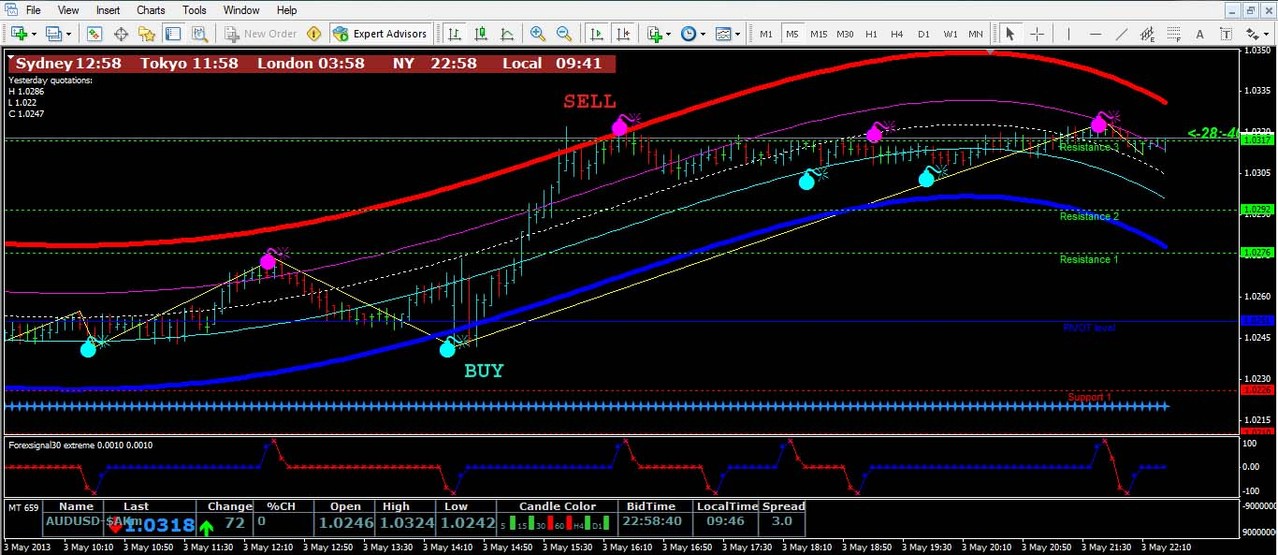This screenshot has width=1278, height=555.
Task: Toggle Chart Shift from right border
Action: click(x=622, y=33)
